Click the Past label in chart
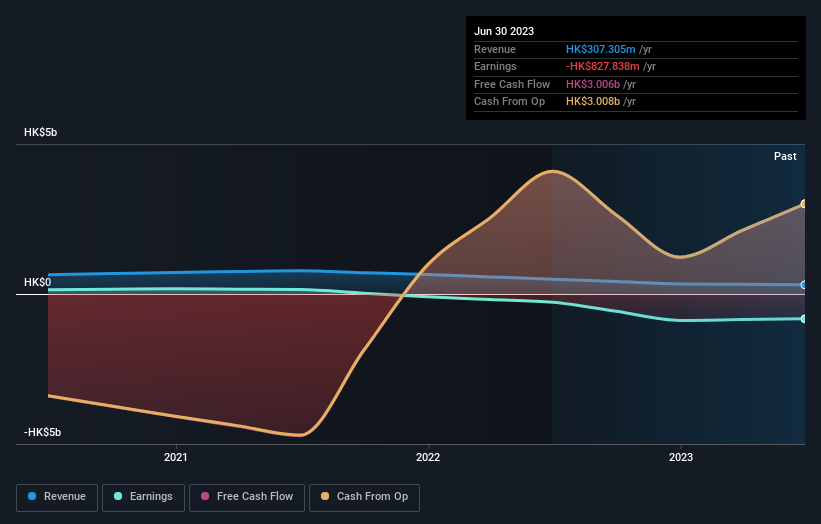This screenshot has width=821, height=524. [x=785, y=156]
